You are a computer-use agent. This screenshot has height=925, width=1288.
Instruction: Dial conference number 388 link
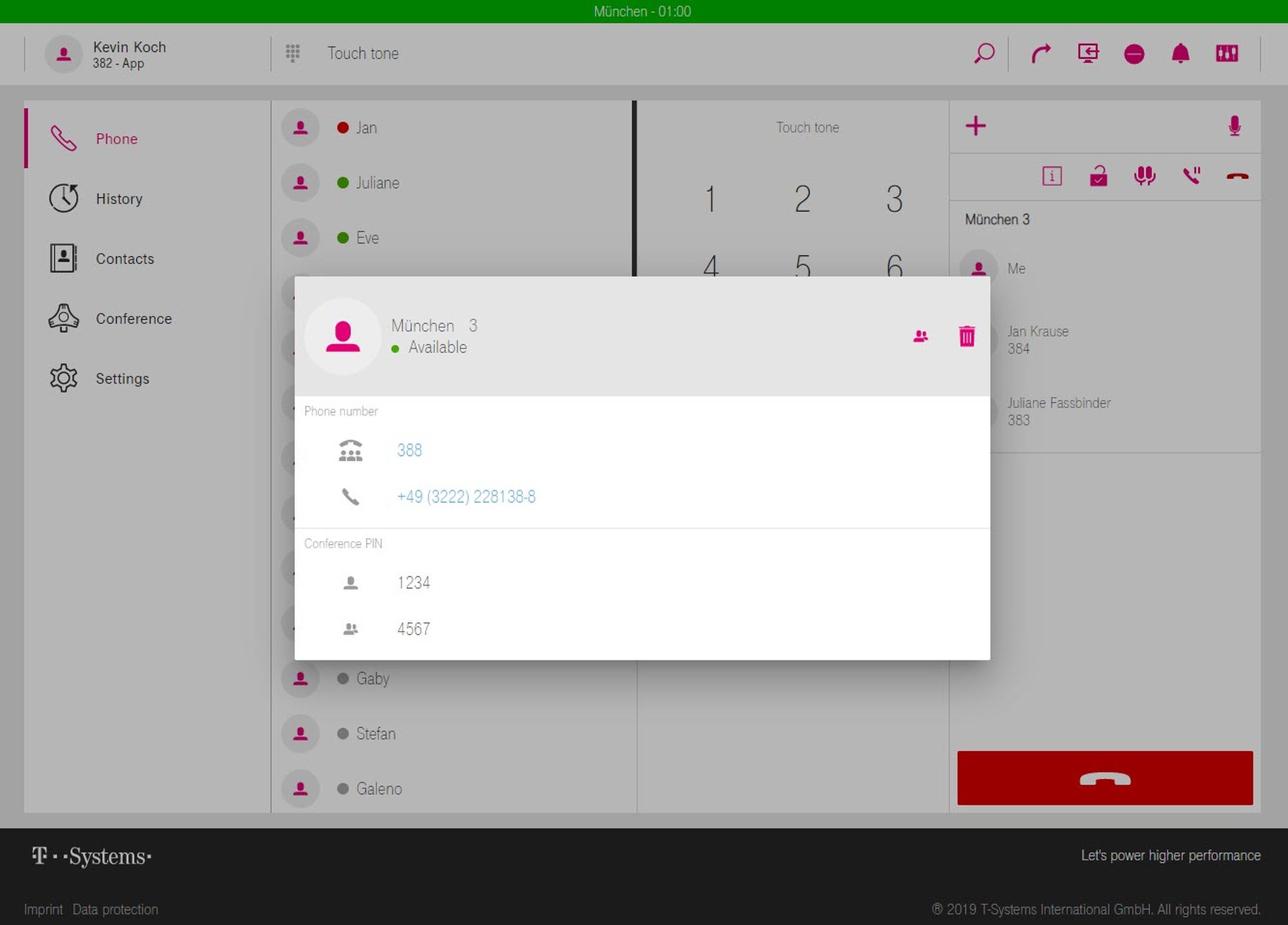click(x=410, y=450)
